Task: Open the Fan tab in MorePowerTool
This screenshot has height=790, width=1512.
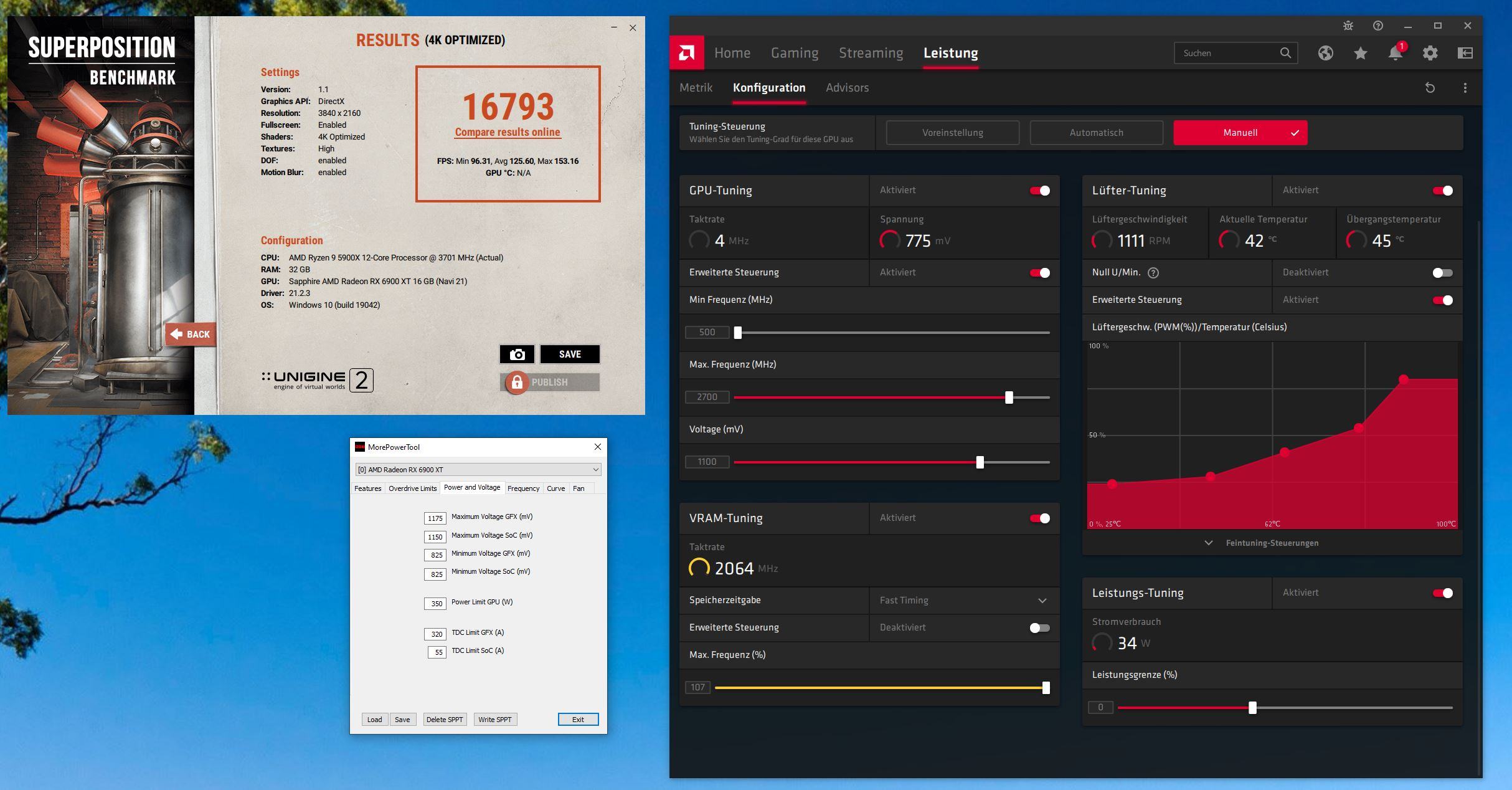Action: click(579, 488)
